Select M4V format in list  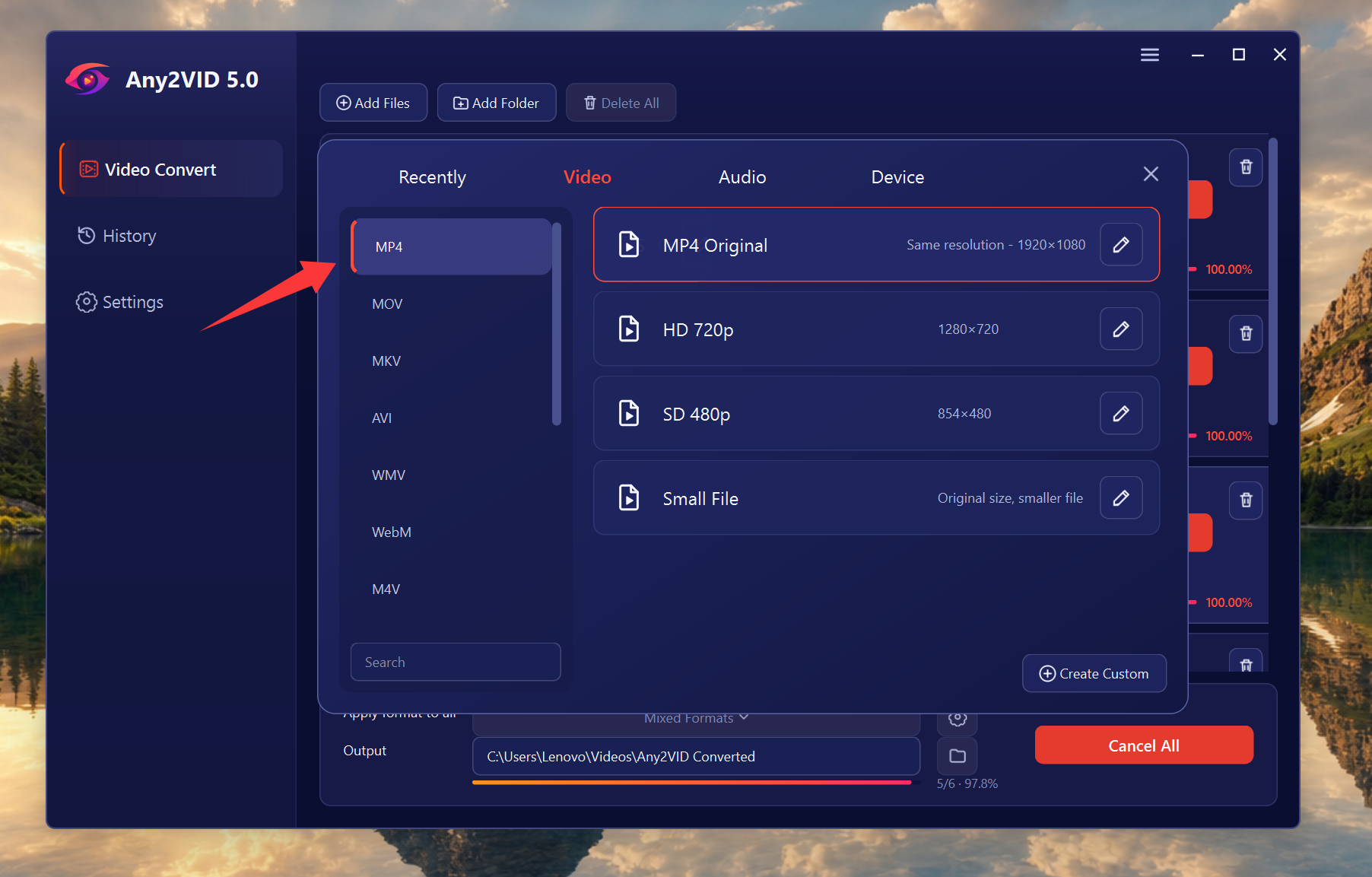click(452, 589)
